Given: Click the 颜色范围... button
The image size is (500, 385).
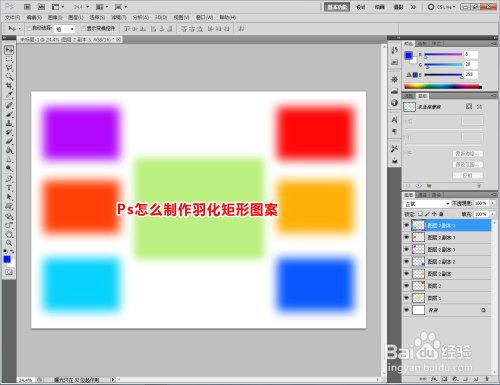Looking at the screenshot, I should [x=468, y=164].
